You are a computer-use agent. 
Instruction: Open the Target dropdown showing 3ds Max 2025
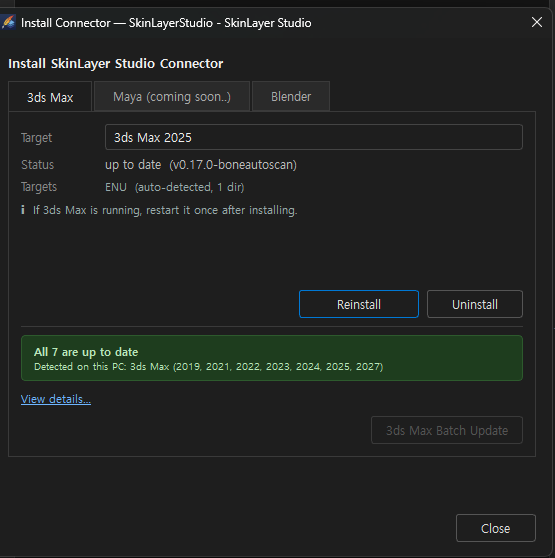[314, 137]
